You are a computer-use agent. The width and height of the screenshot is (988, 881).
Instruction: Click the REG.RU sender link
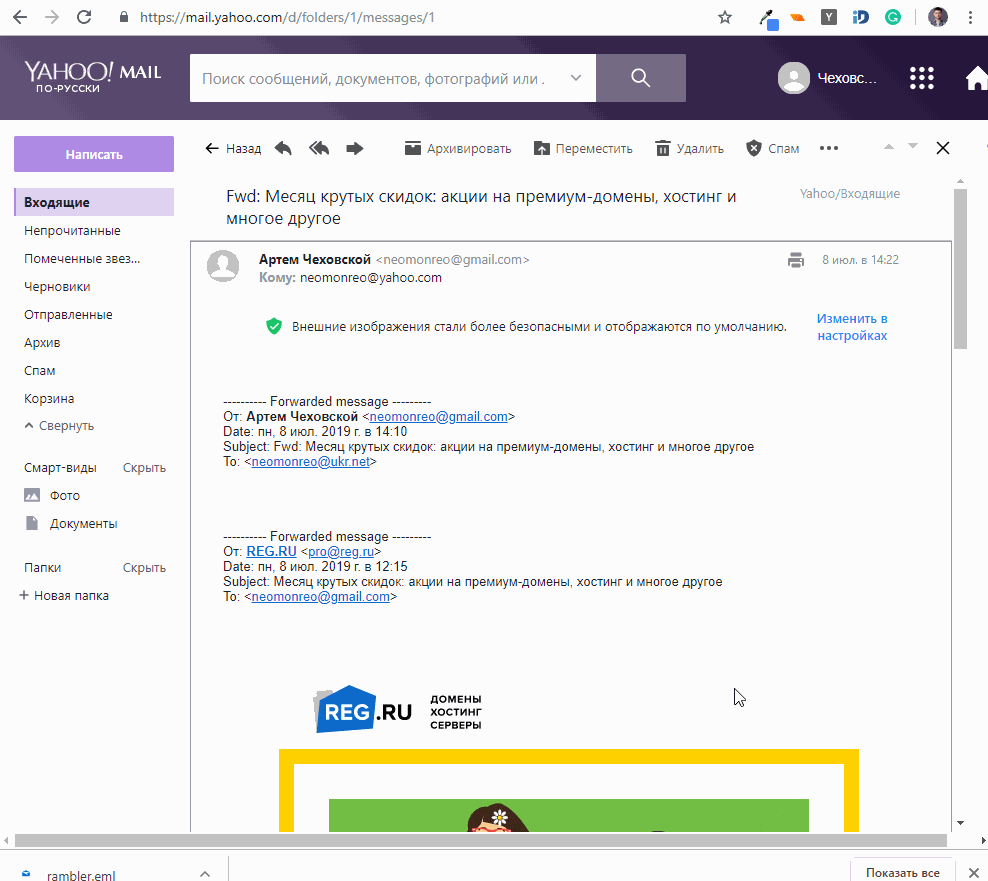271,551
